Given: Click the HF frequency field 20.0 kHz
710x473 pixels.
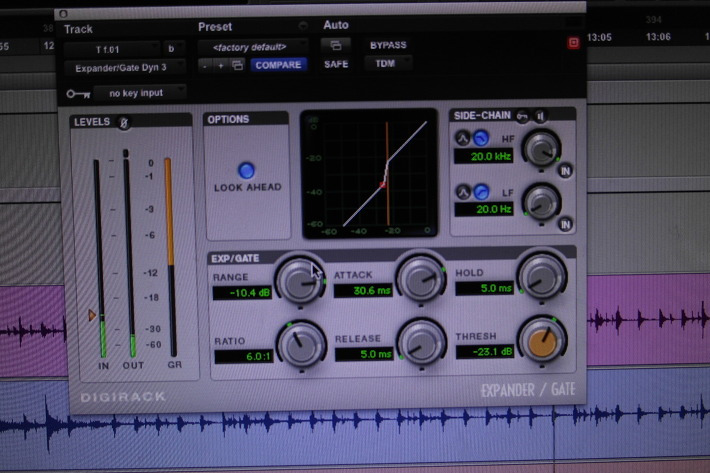Looking at the screenshot, I should (x=483, y=157).
